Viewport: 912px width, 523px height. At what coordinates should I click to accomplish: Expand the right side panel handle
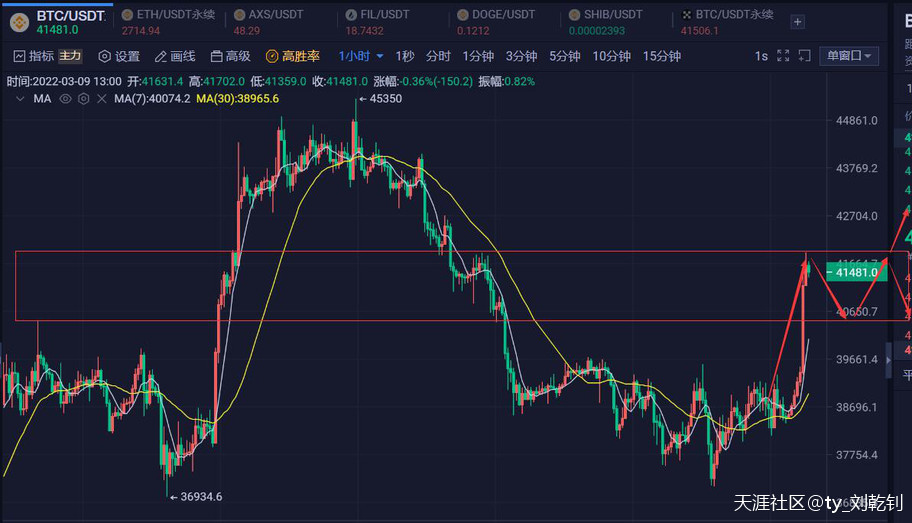coord(888,360)
